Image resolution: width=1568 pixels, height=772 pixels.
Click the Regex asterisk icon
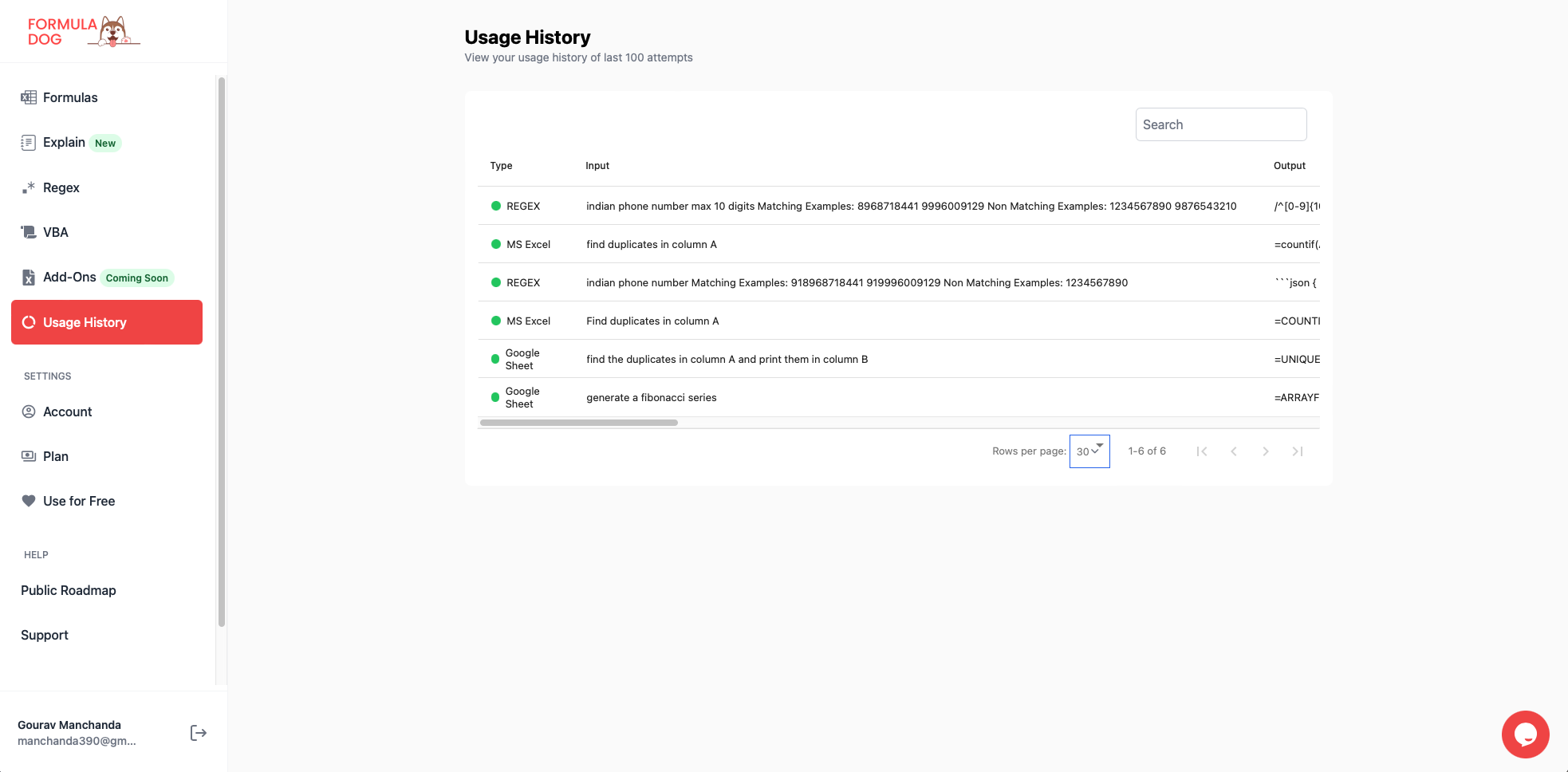pos(29,187)
